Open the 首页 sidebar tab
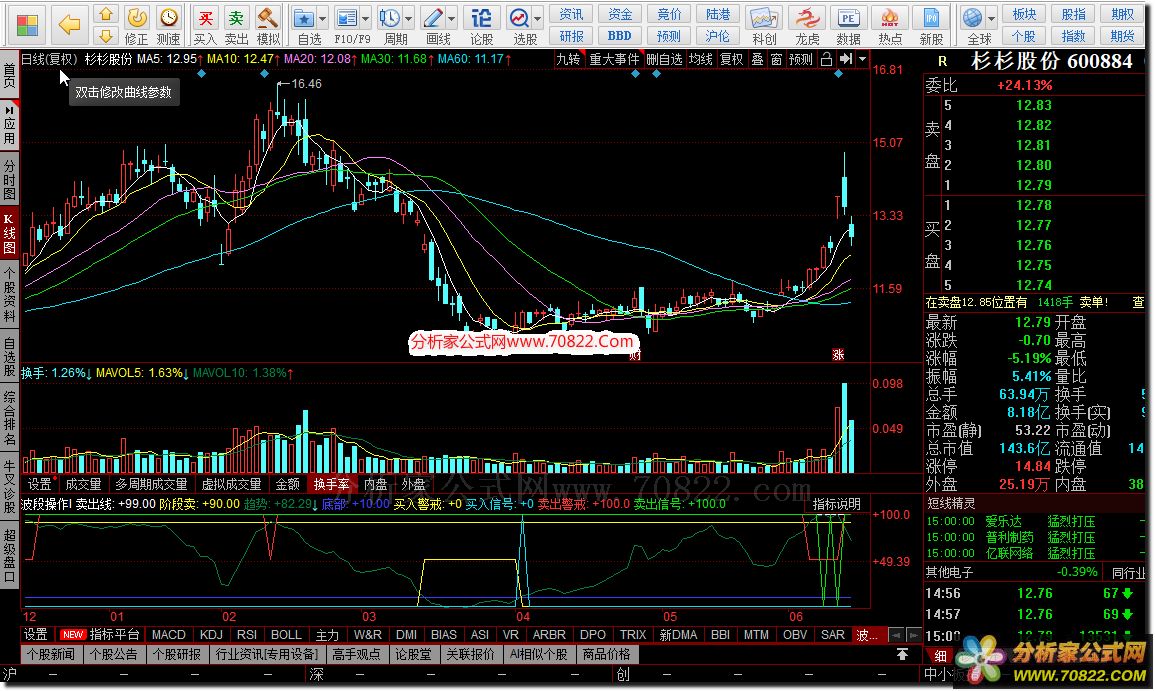Viewport: 1155px width, 691px height. (x=10, y=75)
